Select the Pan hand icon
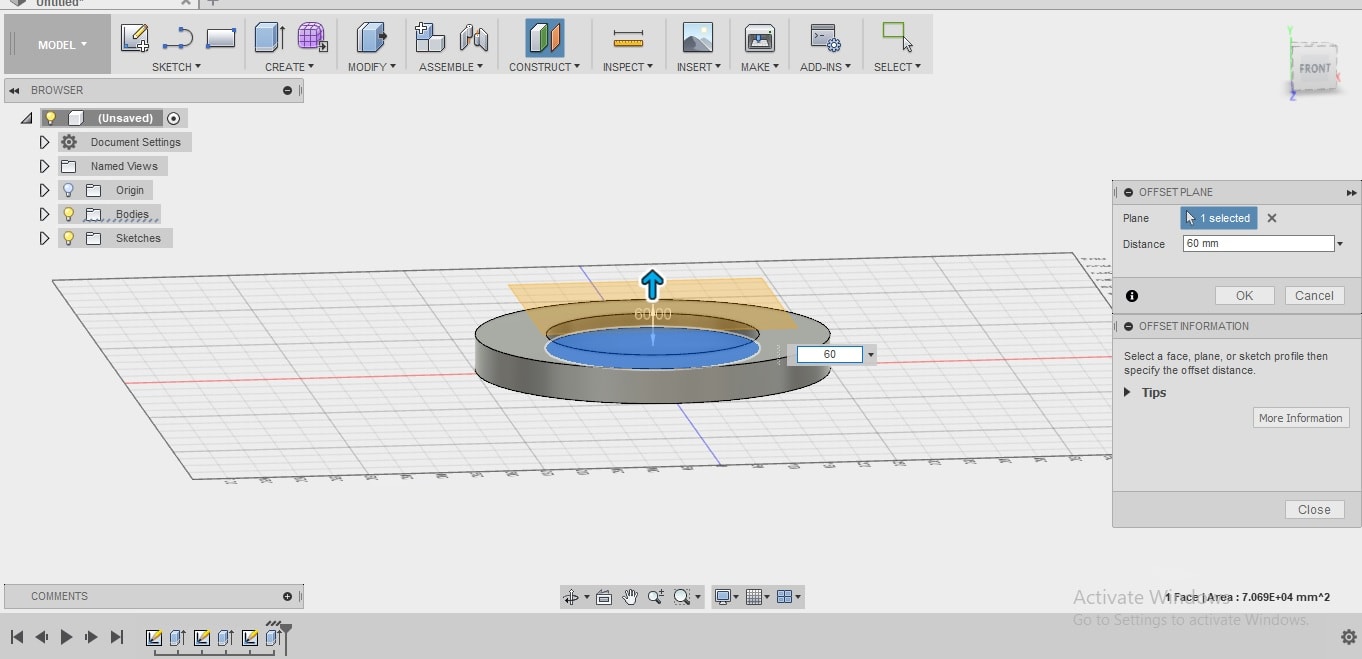The image size is (1362, 659). pos(630,597)
